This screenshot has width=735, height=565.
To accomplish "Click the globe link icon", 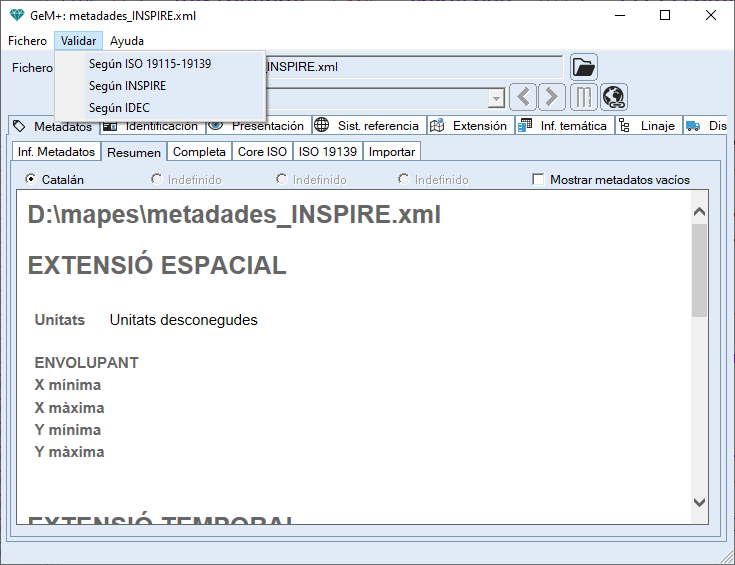I will coord(613,97).
